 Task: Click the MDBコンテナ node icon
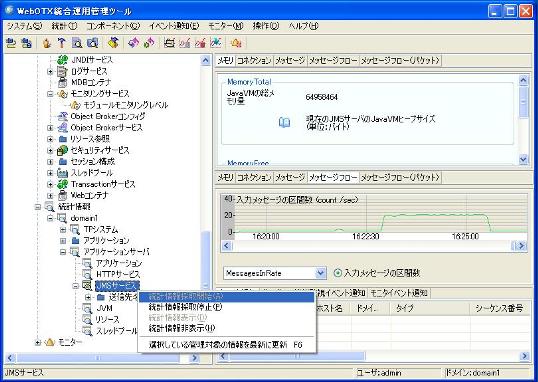pyautogui.click(x=62, y=82)
